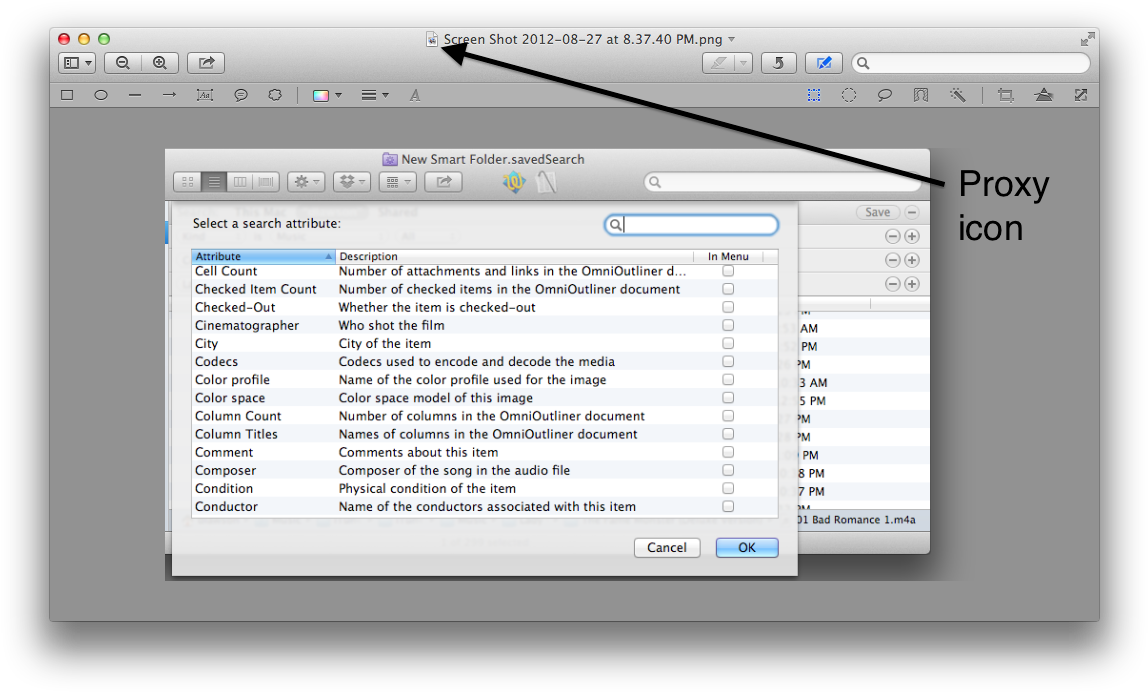This screenshot has height=692, width=1148.
Task: Enable In Menu for the Composer attribute
Action: 728,470
